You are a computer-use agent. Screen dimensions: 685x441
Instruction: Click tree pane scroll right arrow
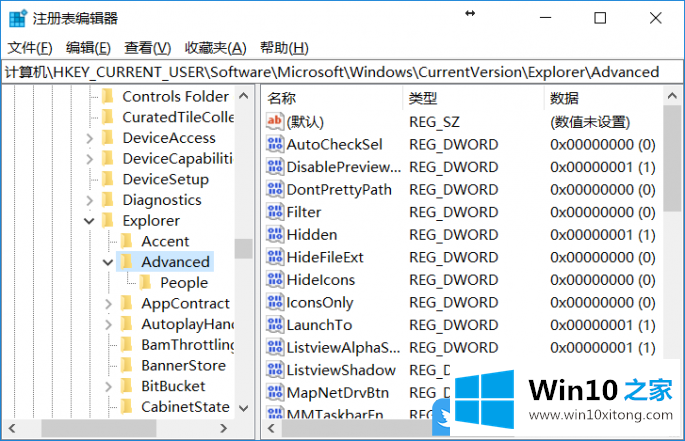(224, 428)
